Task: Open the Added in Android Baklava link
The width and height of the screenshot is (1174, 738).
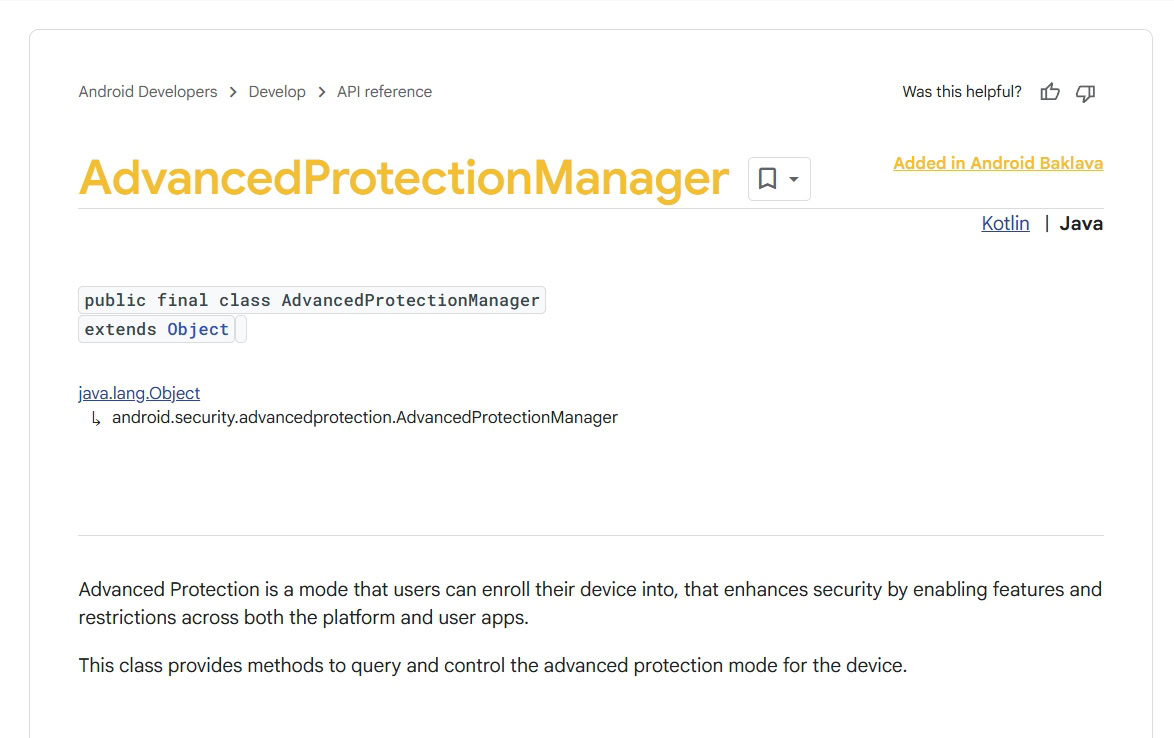Action: pyautogui.click(x=998, y=163)
